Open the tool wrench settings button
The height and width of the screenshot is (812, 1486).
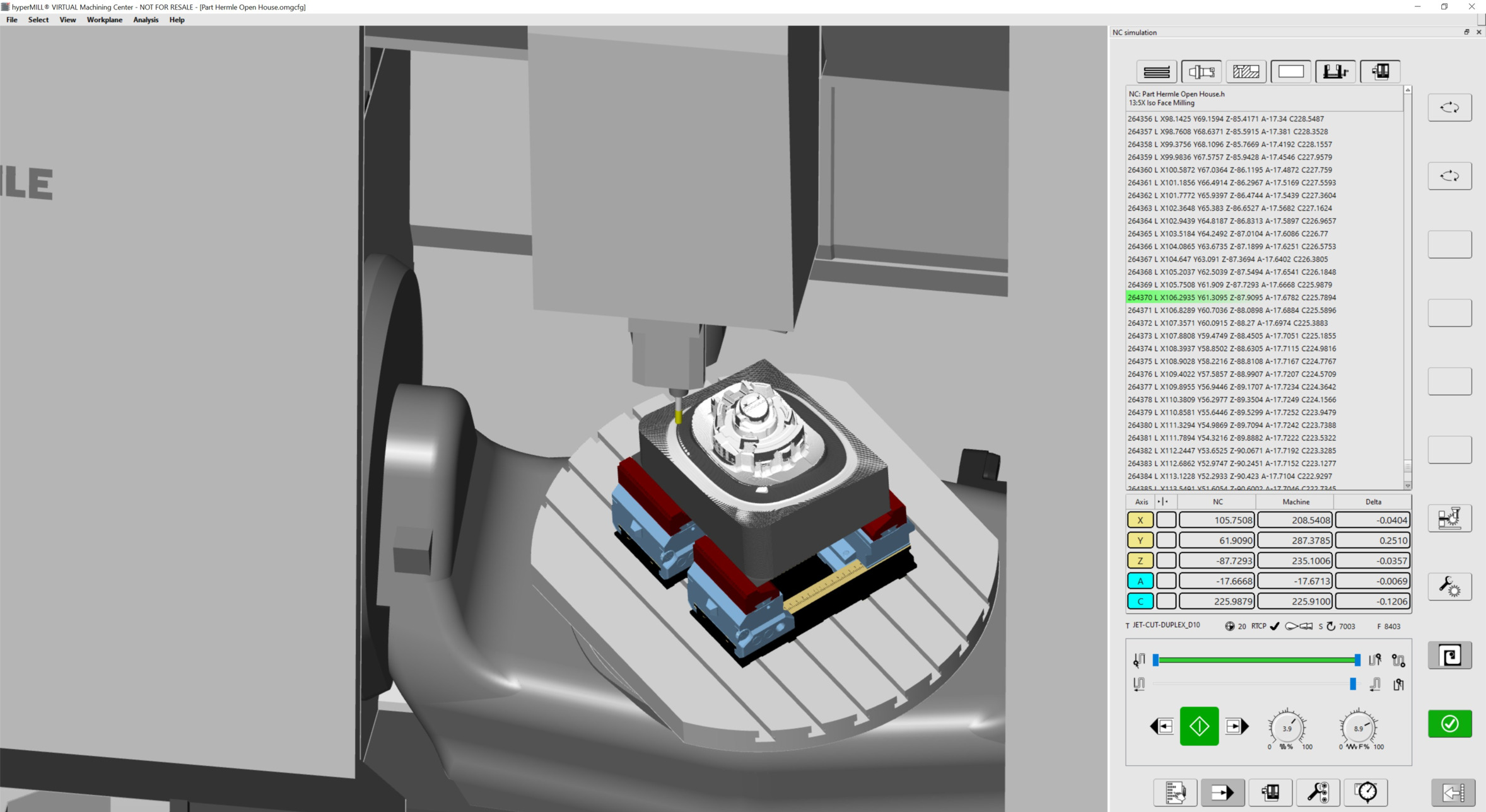[x=1318, y=792]
